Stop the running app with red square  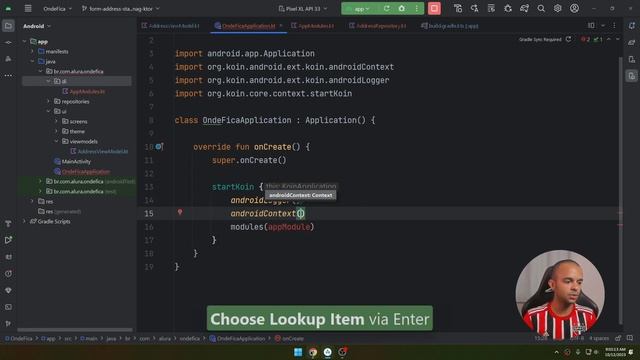[434, 8]
